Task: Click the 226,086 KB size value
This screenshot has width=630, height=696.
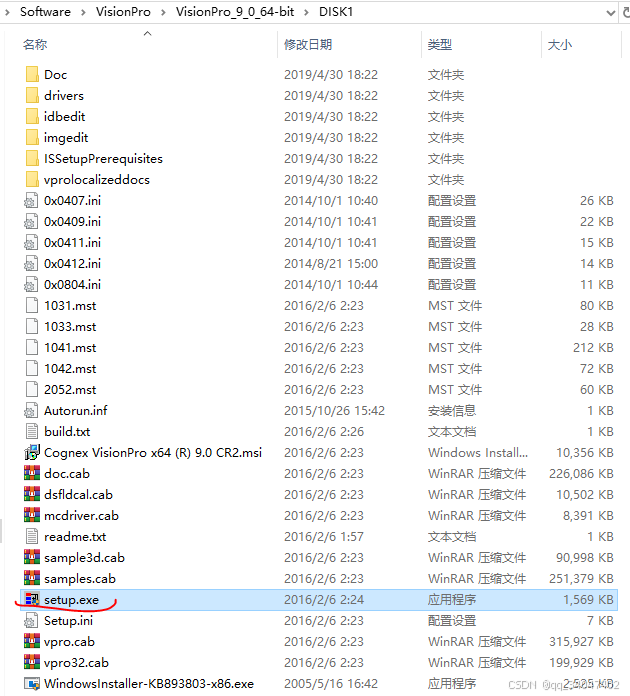Action: pos(581,474)
